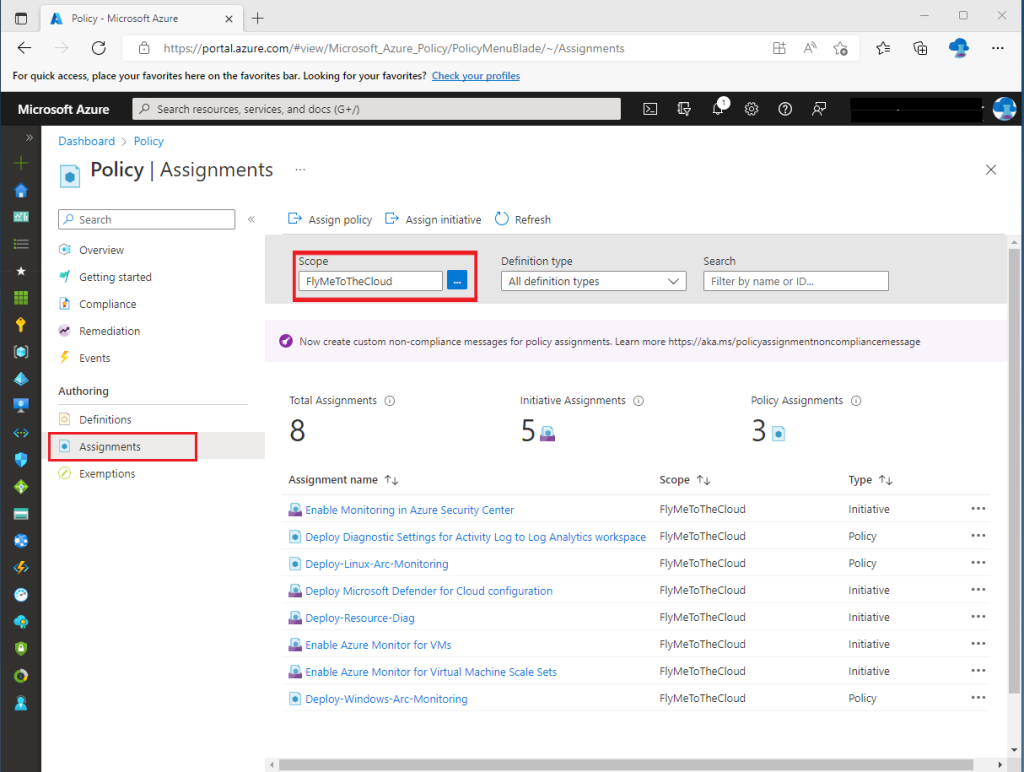The height and width of the screenshot is (772, 1024).
Task: Expand the collapsed Azure left sidebar
Action: [x=29, y=138]
